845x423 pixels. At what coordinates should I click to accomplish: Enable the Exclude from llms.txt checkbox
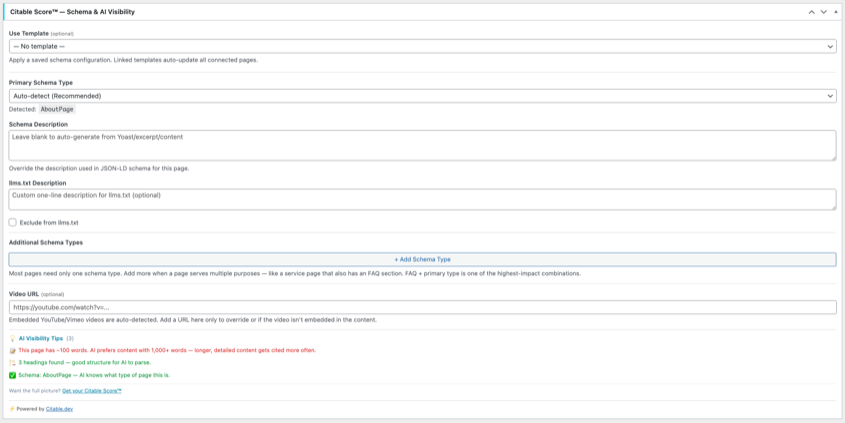pos(12,222)
